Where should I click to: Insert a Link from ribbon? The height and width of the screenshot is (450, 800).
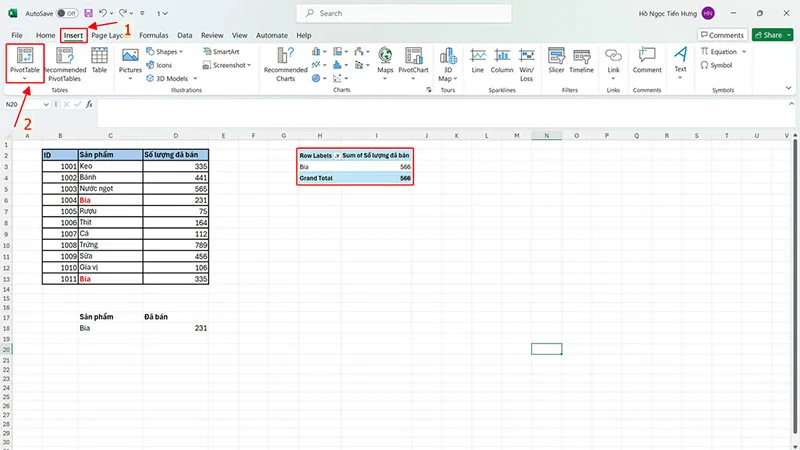tap(613, 64)
